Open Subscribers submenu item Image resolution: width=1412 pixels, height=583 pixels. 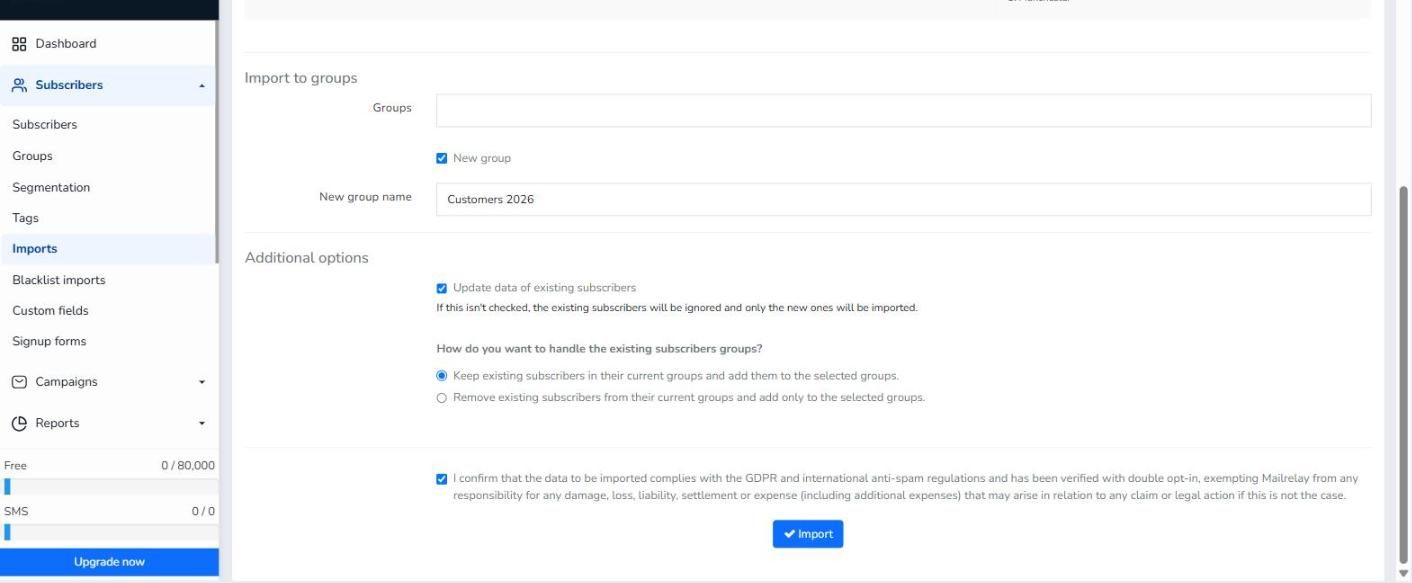[45, 125]
